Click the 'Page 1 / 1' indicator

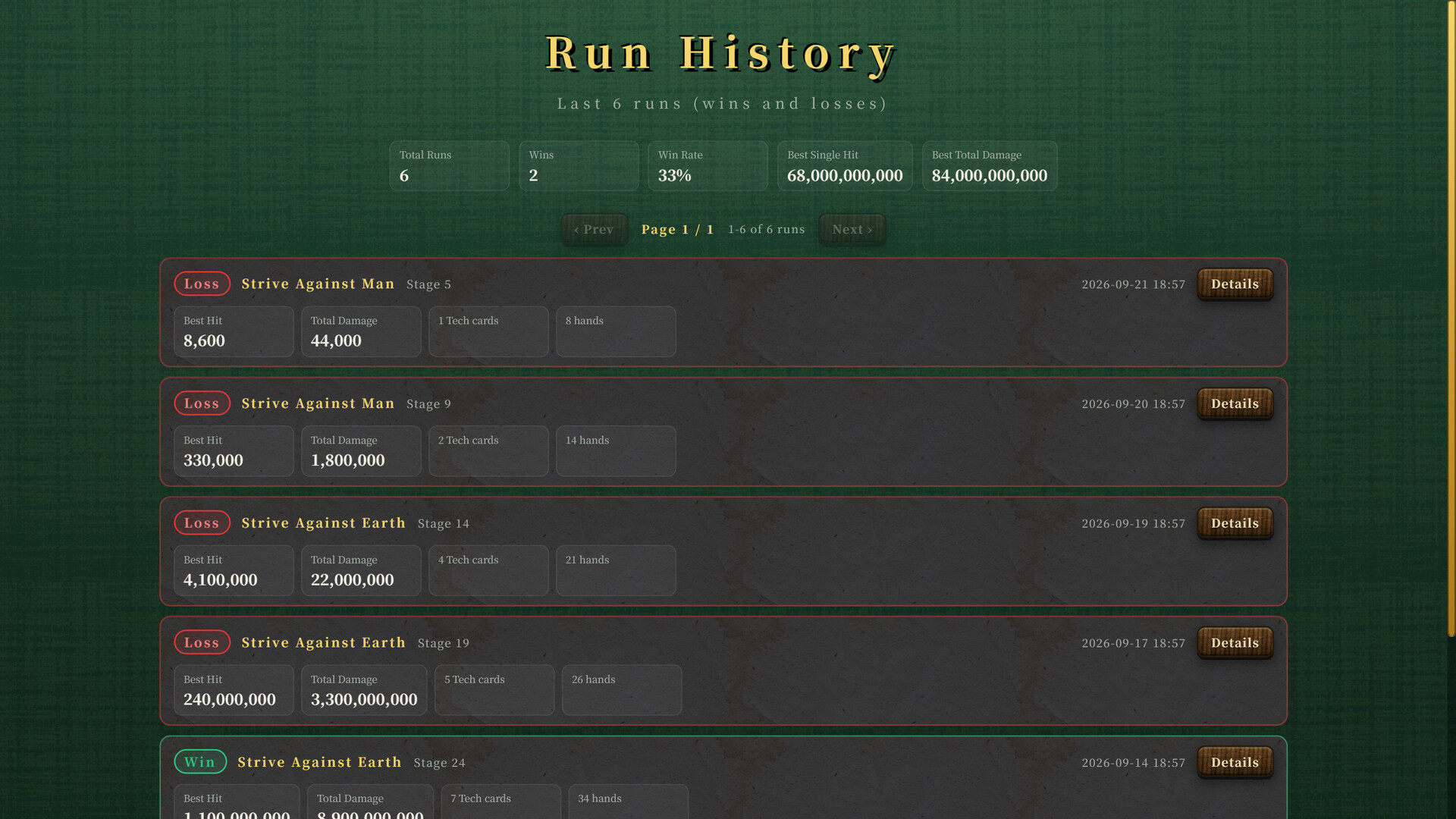coord(677,230)
